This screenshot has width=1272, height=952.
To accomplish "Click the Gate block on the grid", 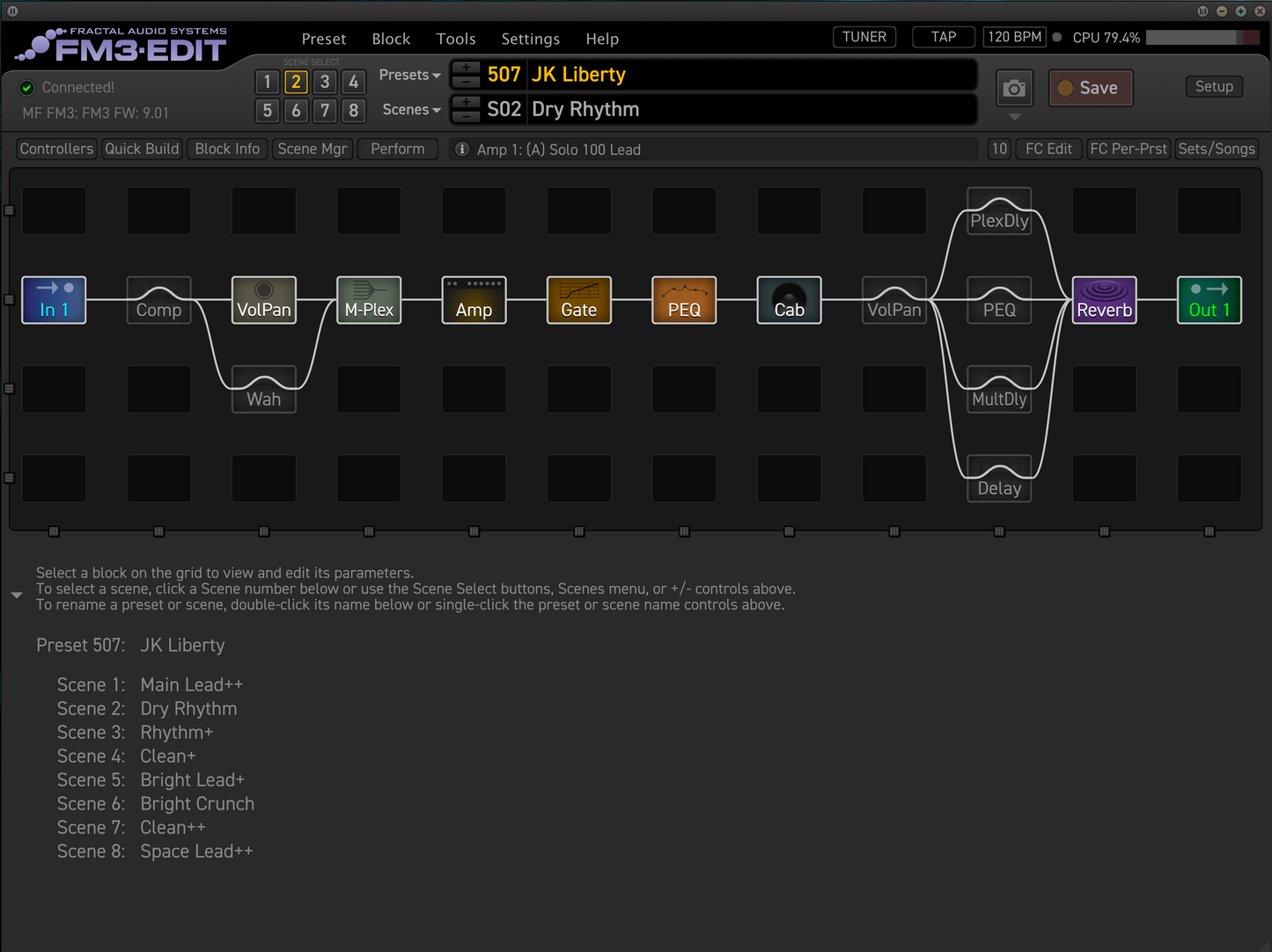I will click(x=578, y=300).
